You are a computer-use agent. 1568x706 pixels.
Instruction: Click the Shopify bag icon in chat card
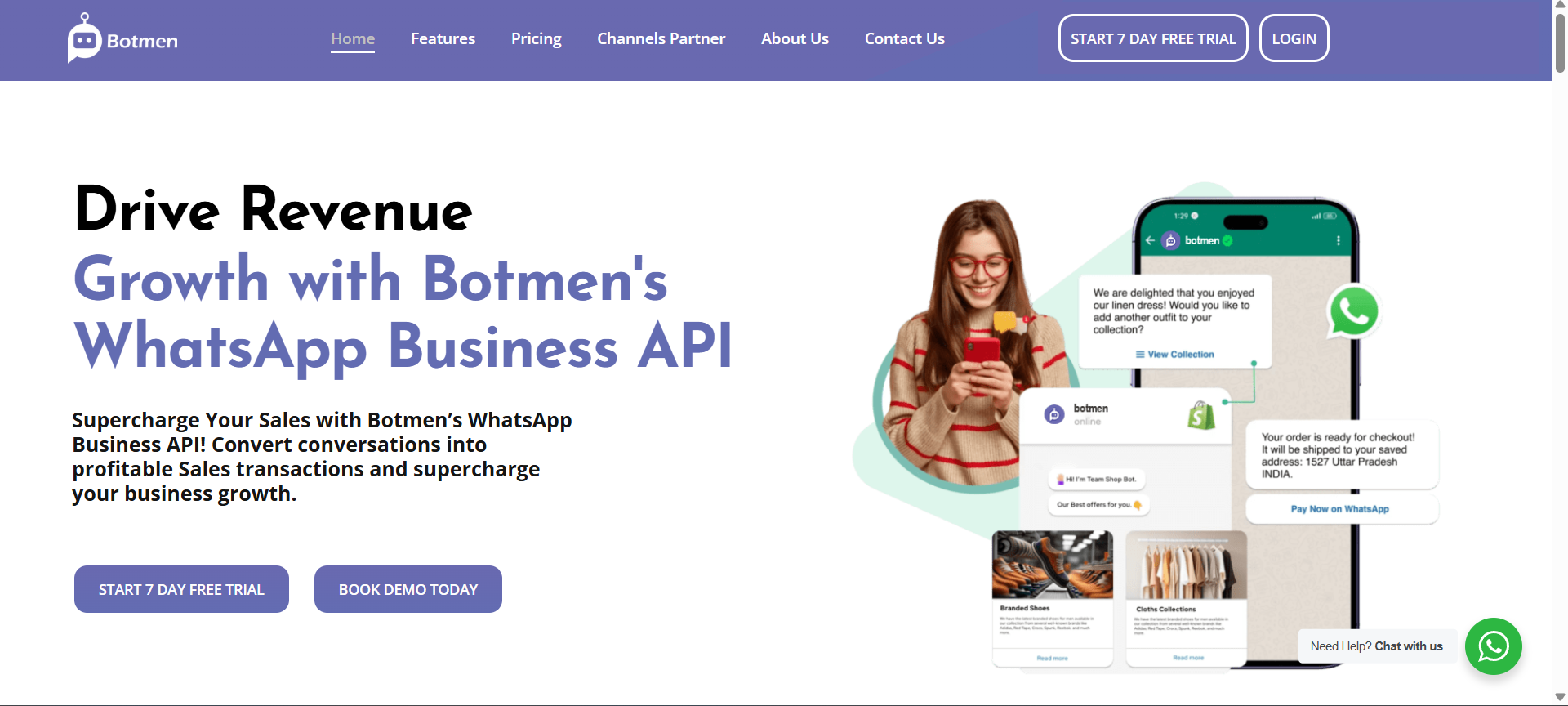1201,415
